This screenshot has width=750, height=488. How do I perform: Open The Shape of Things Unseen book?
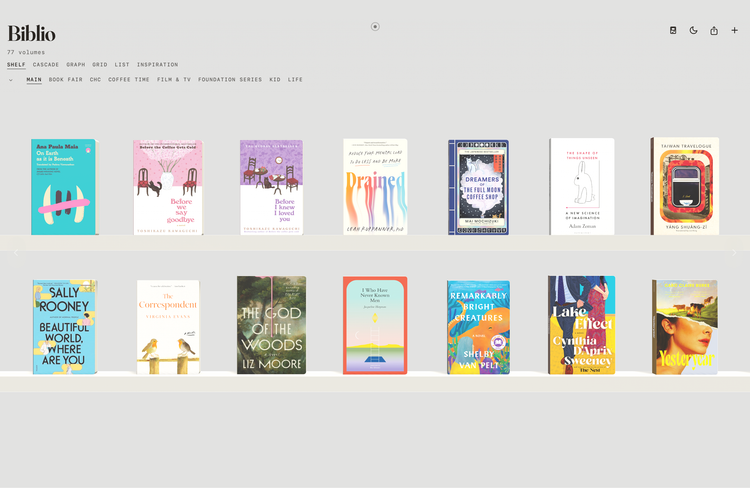[582, 187]
